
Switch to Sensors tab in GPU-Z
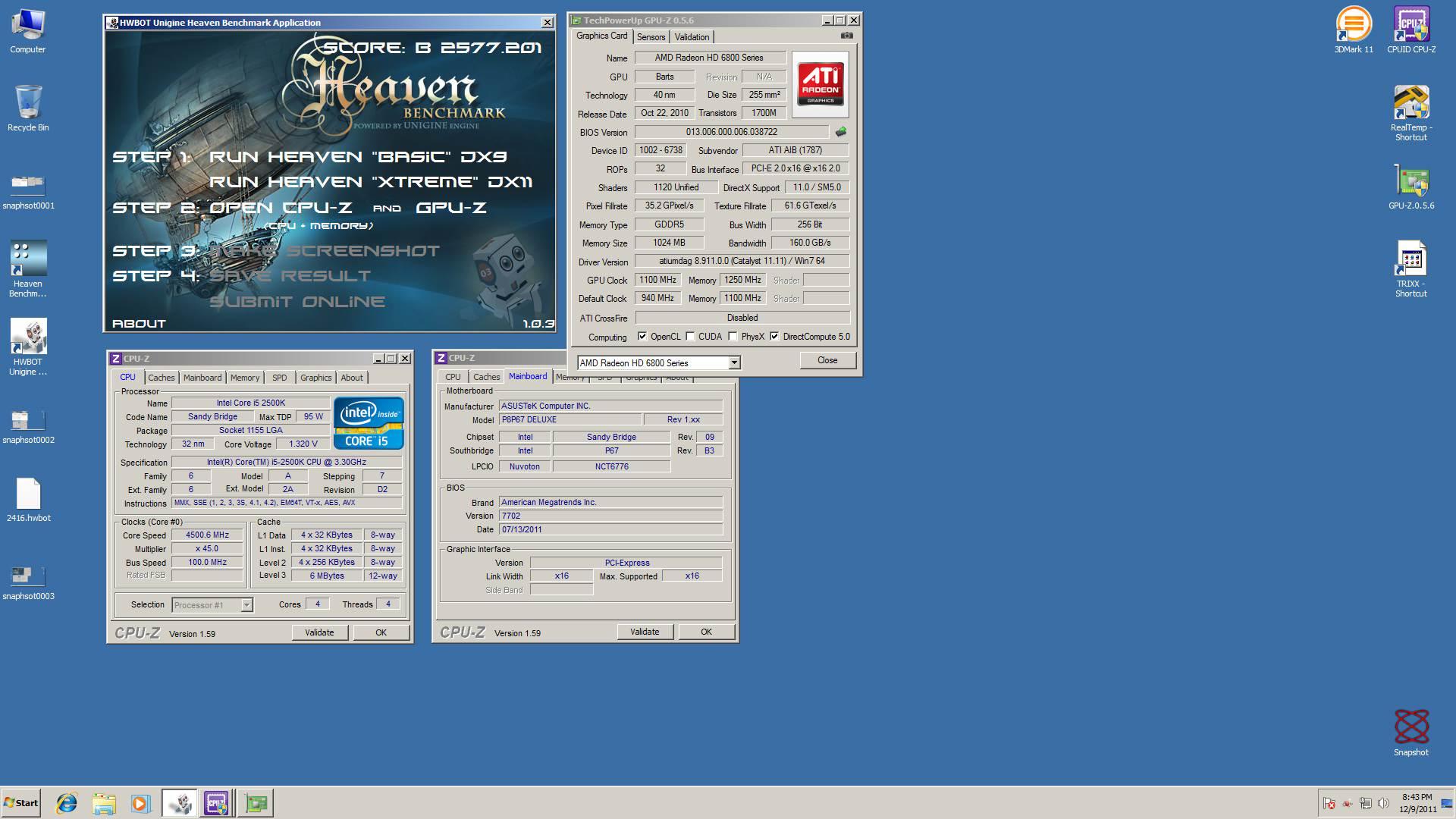pyautogui.click(x=651, y=37)
